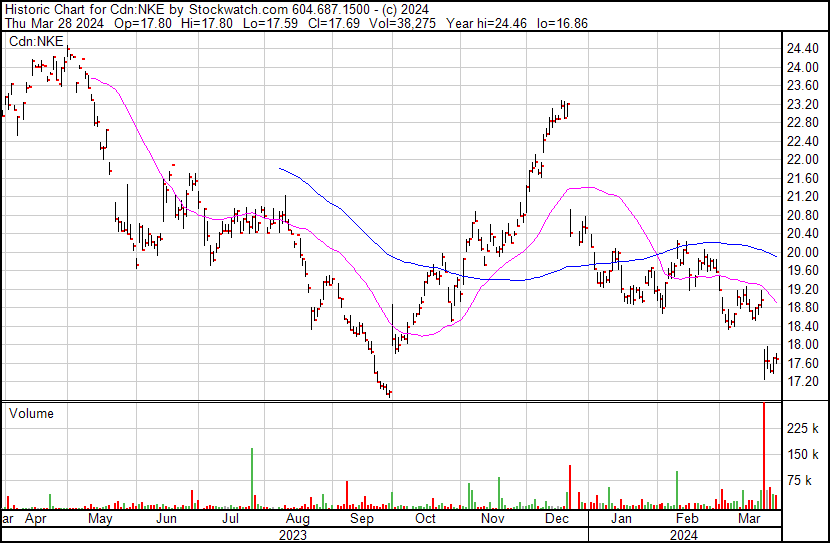
Task: Click the 2023 year label
Action: click(x=294, y=535)
